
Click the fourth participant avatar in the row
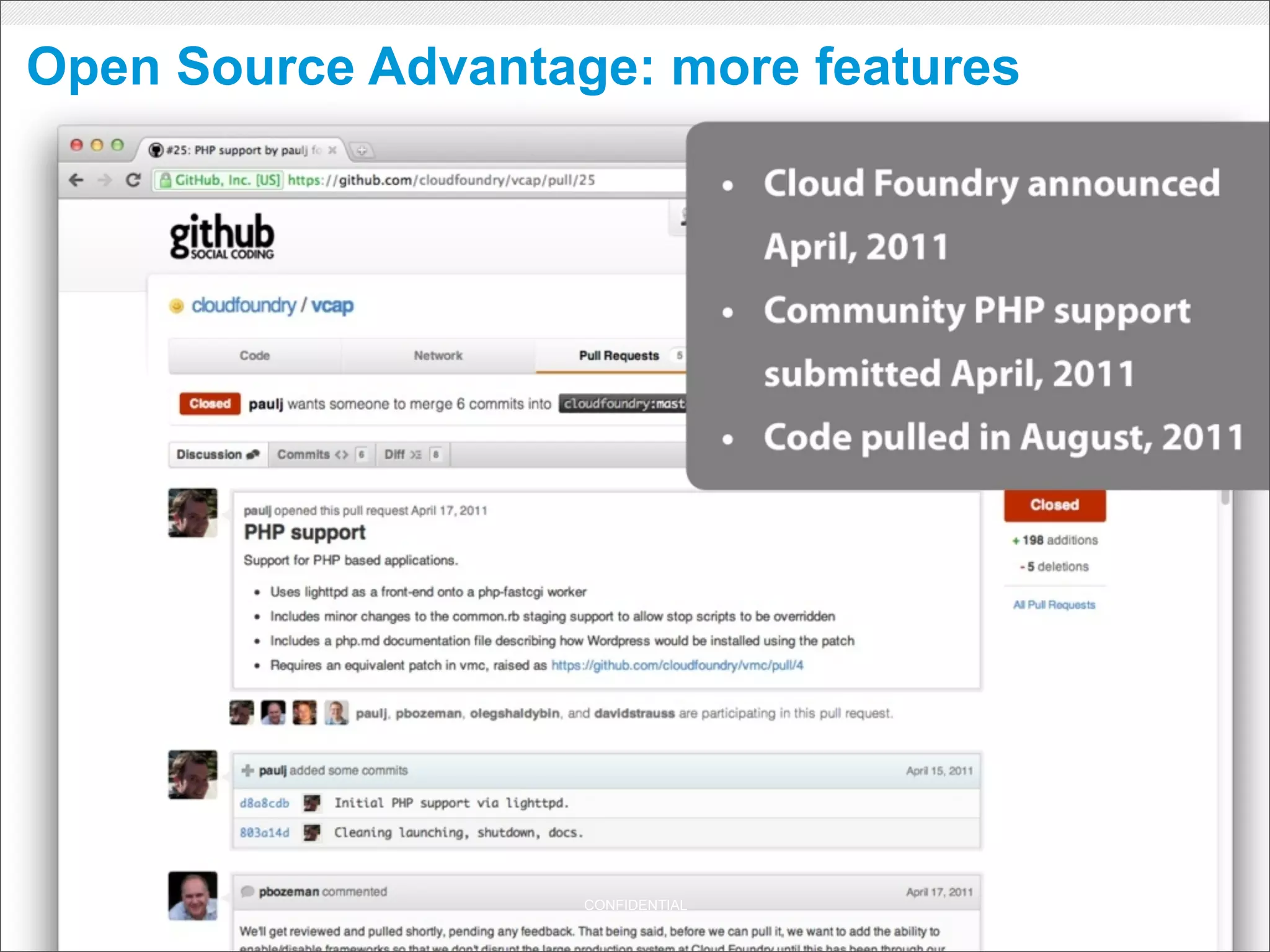pyautogui.click(x=336, y=713)
